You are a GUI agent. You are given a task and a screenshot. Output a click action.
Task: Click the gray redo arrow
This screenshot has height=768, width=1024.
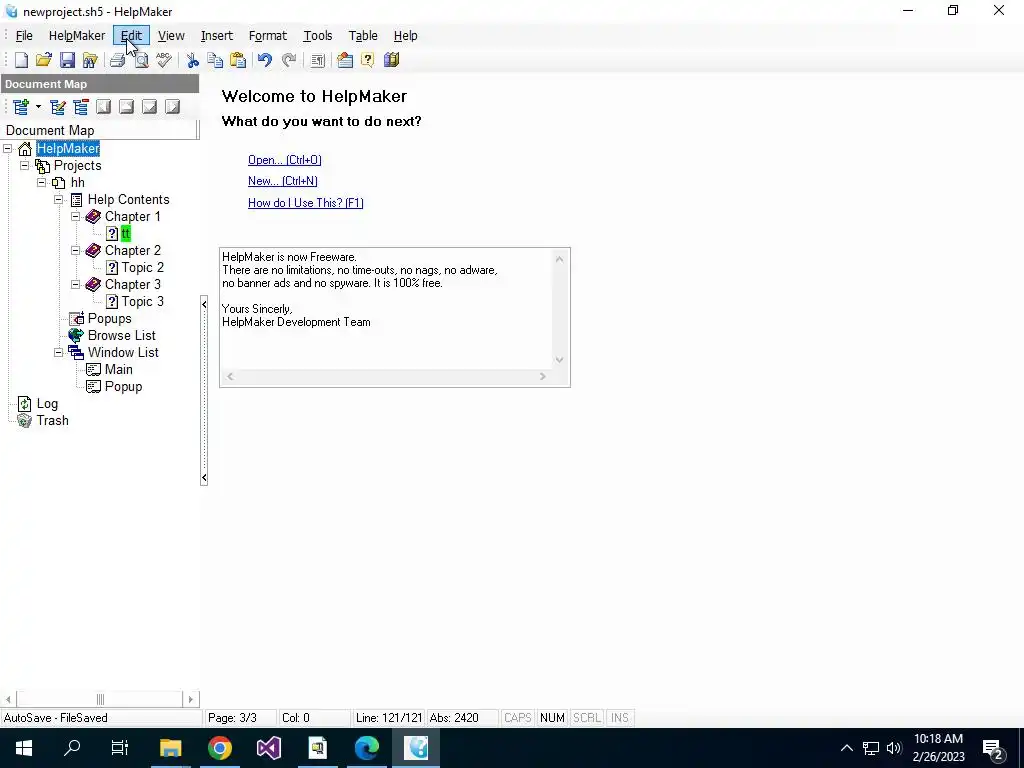tap(289, 60)
